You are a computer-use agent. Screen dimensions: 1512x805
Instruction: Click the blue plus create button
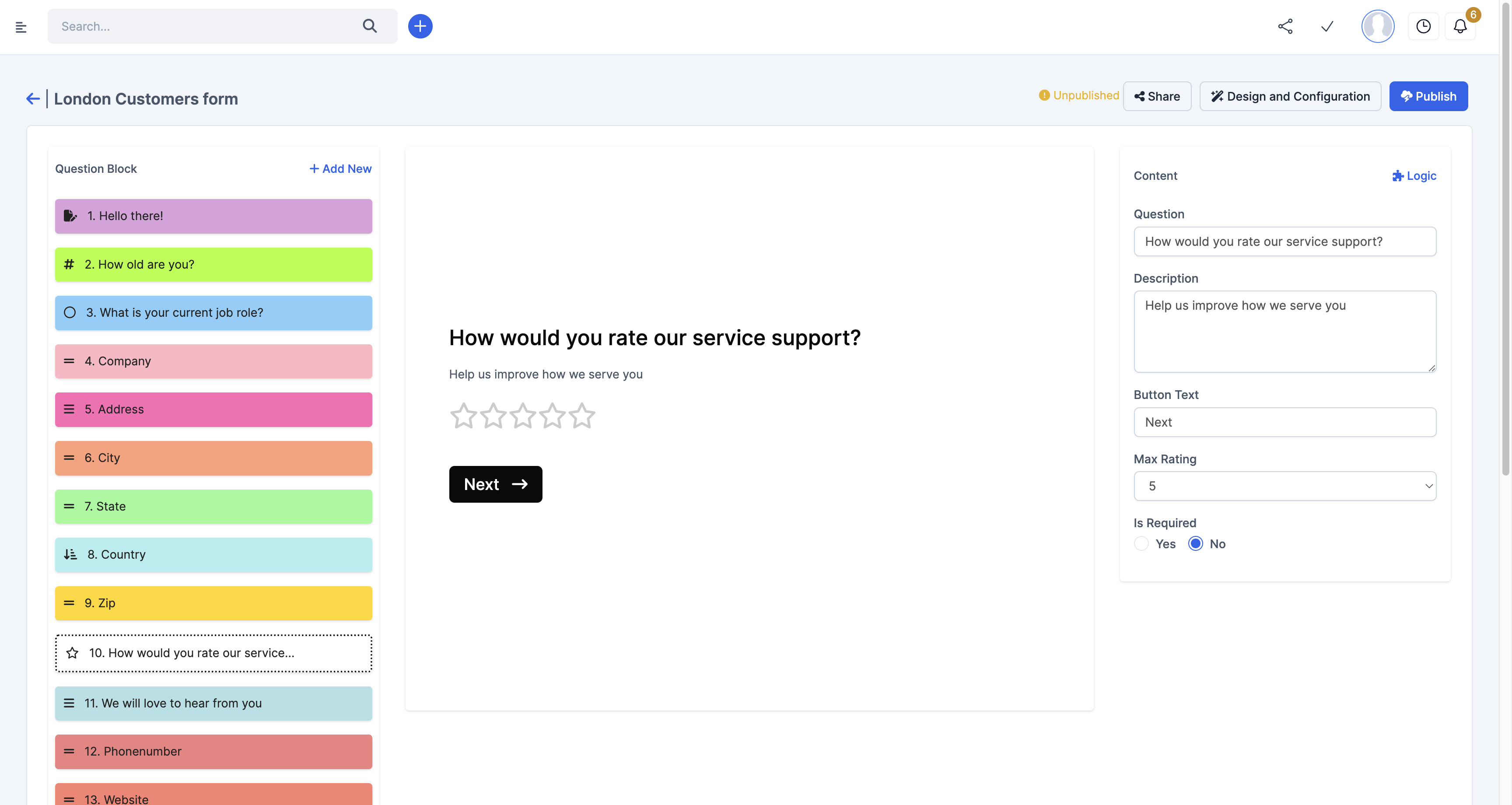[420, 26]
